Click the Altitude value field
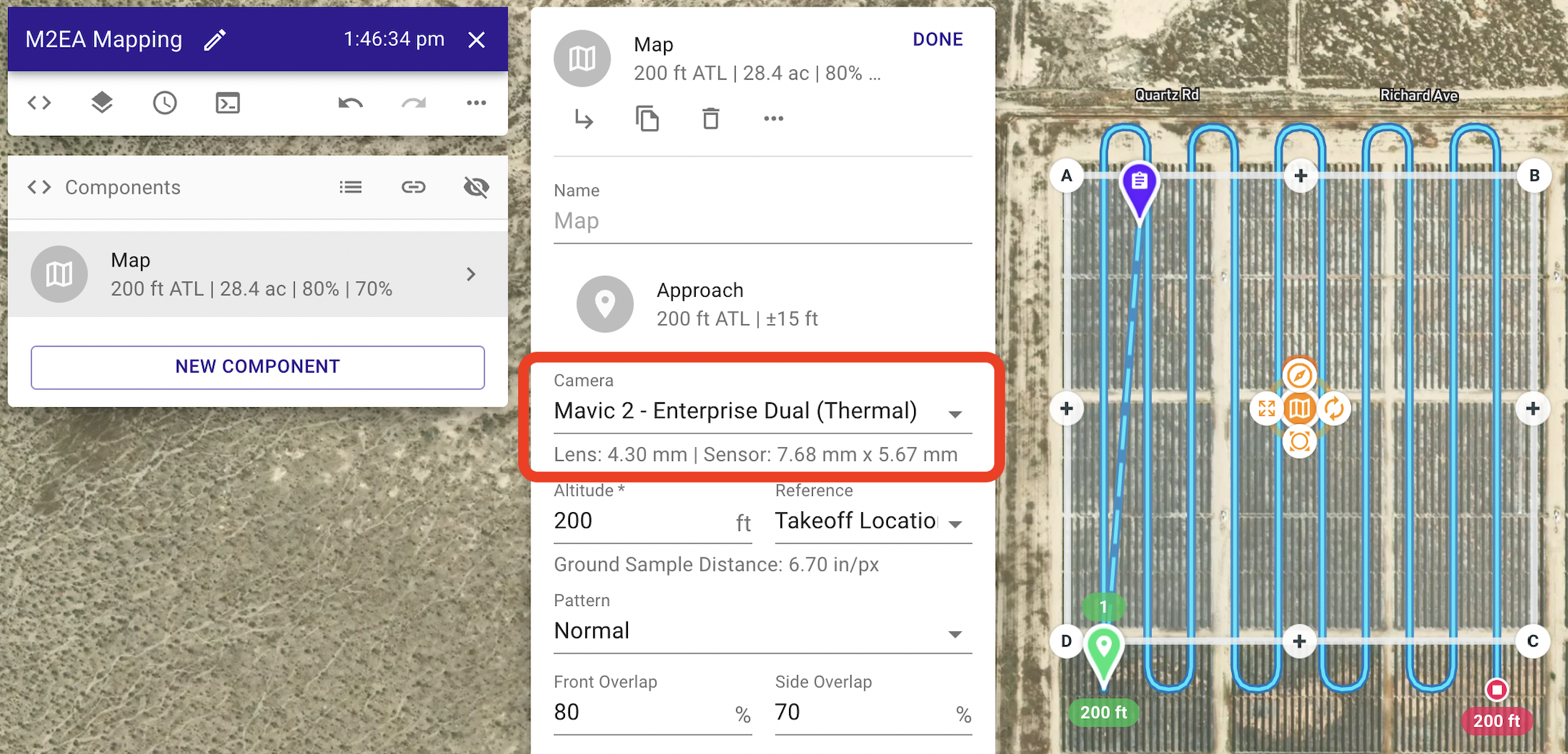The image size is (1568, 754). 653,521
